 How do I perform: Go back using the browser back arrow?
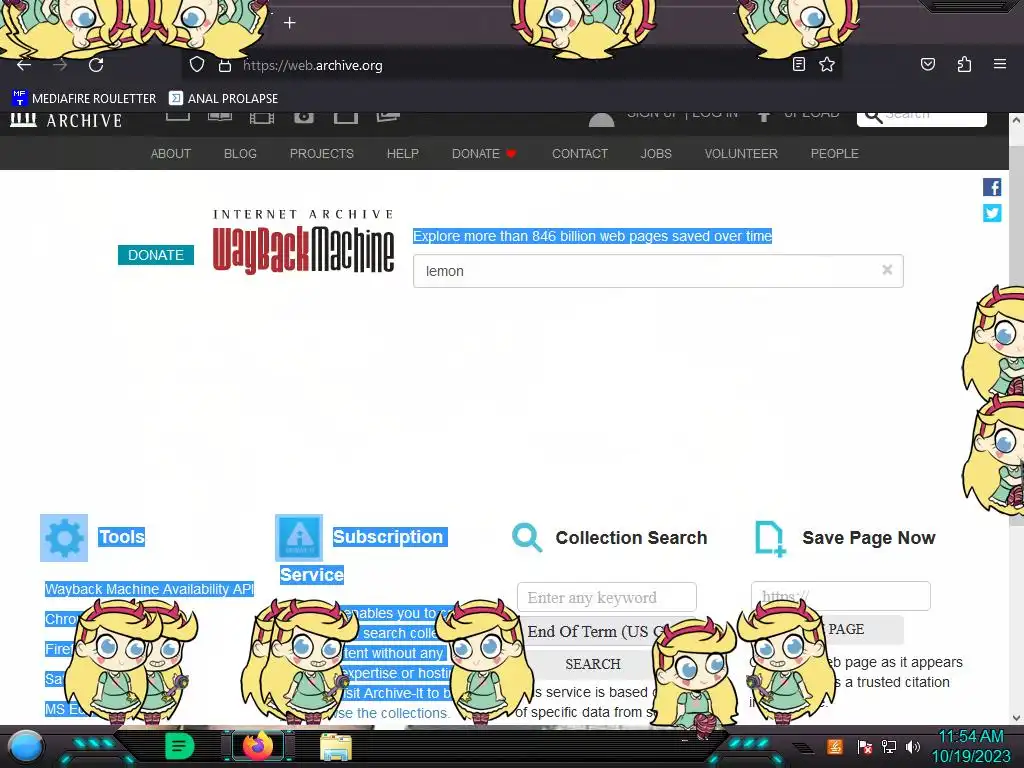[24, 65]
